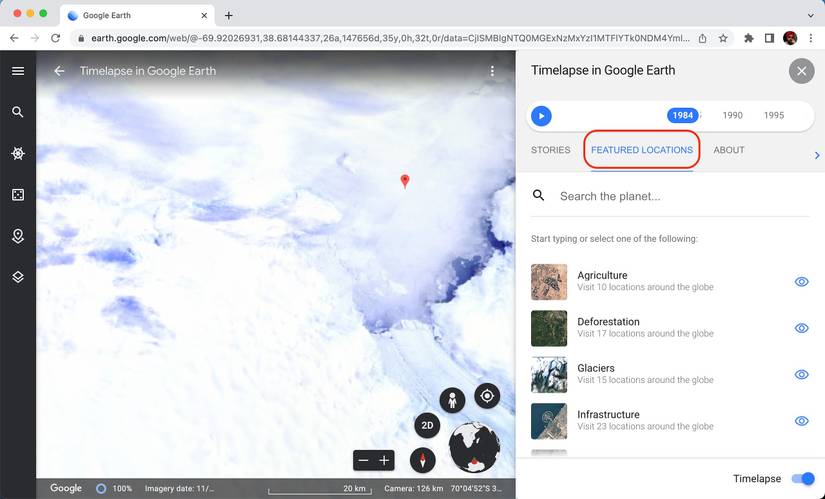825x499 pixels.
Task: Open the three-dot options menu on map
Action: [492, 71]
